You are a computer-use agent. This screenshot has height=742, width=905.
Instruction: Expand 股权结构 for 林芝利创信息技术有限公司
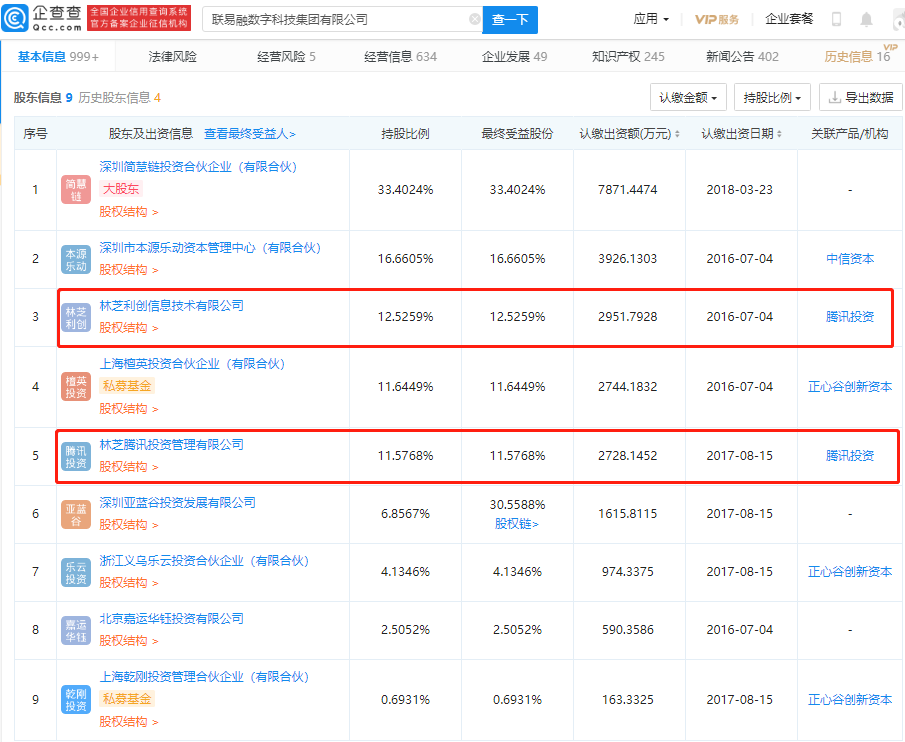[x=128, y=328]
